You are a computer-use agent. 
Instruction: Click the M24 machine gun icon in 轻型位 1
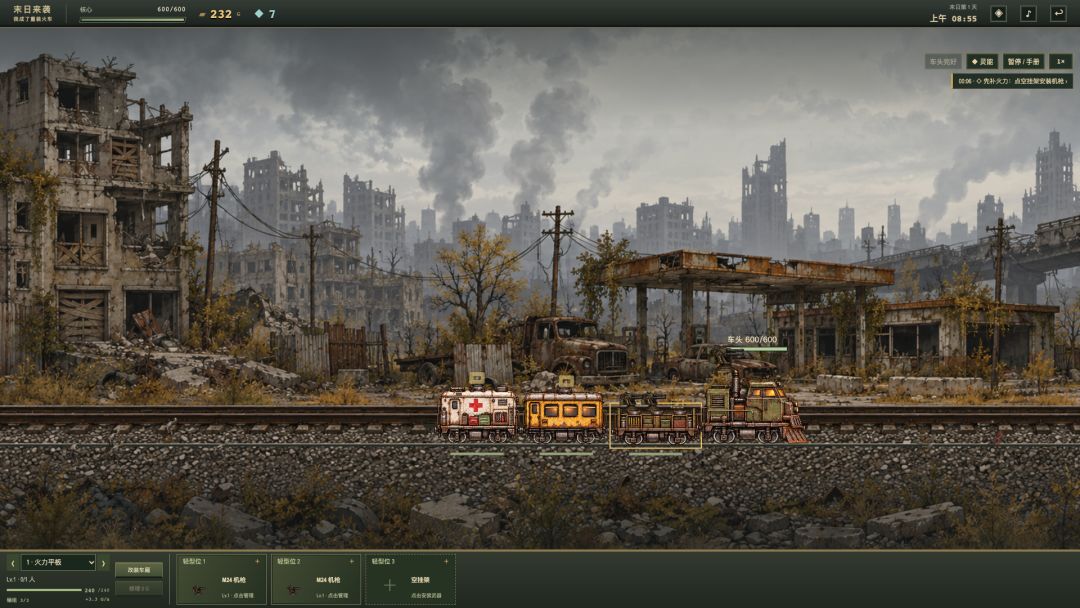point(199,589)
